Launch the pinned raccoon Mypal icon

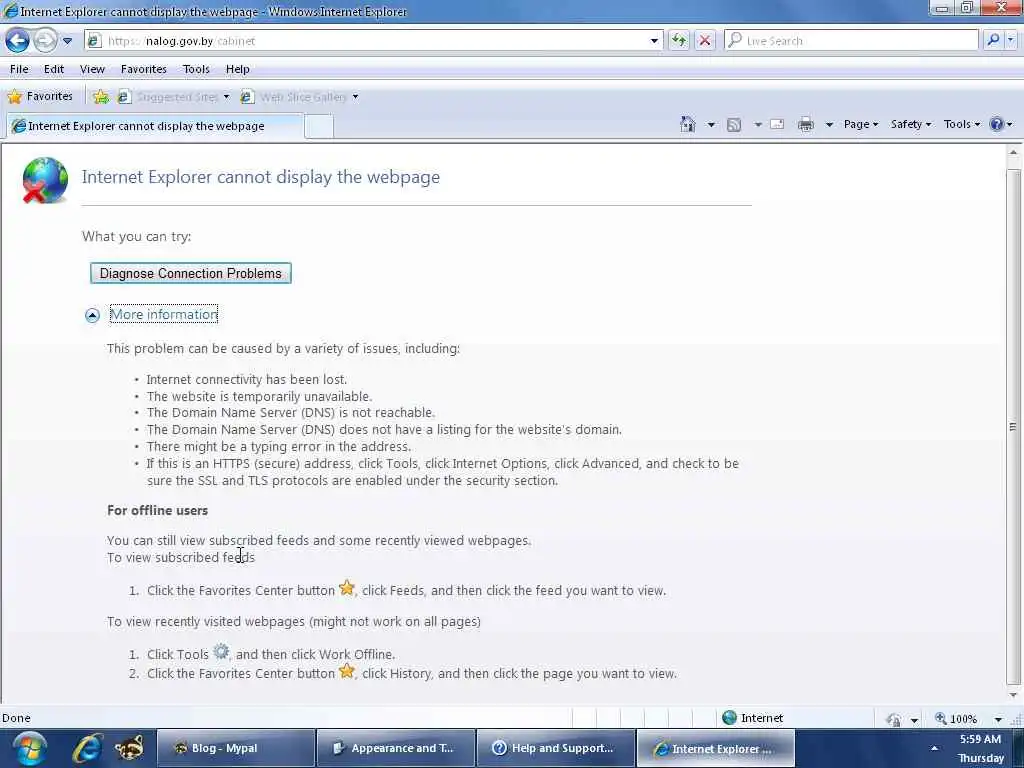tap(129, 749)
